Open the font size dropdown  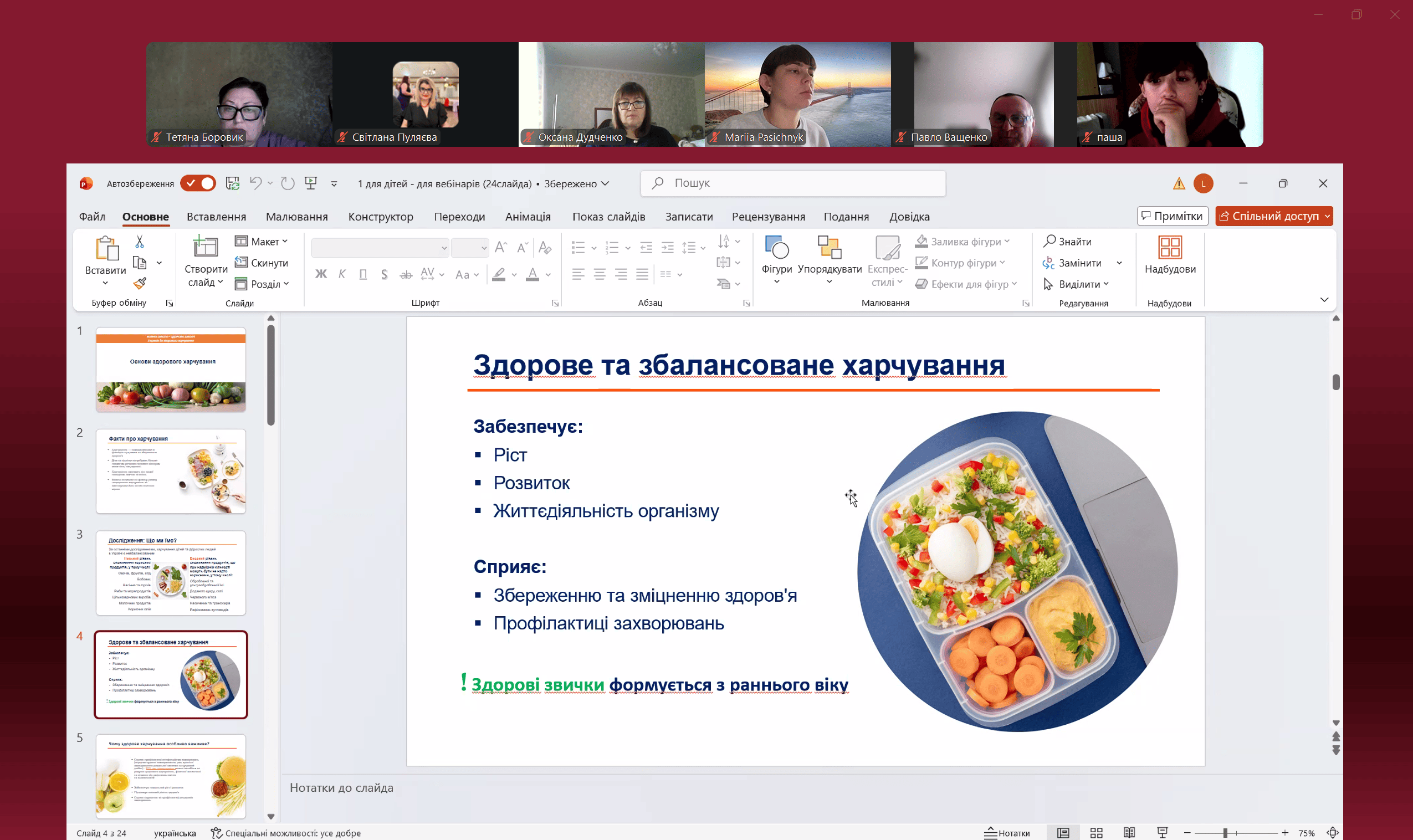tap(484, 248)
